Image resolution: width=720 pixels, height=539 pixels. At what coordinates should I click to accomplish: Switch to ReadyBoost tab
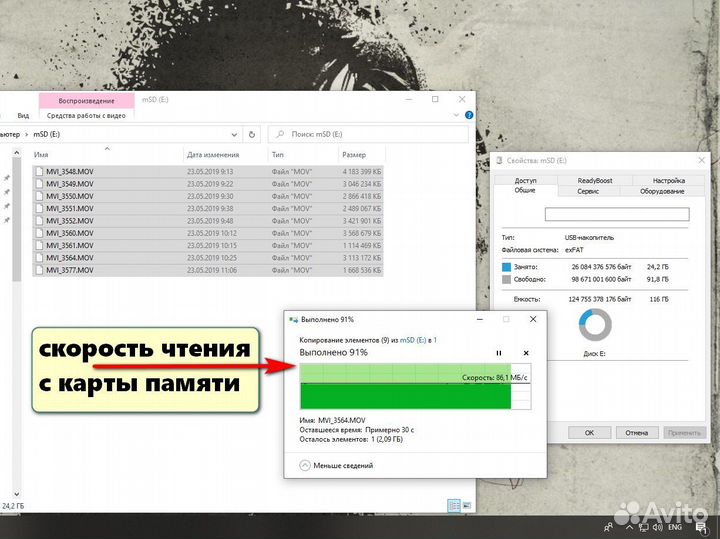pos(595,180)
